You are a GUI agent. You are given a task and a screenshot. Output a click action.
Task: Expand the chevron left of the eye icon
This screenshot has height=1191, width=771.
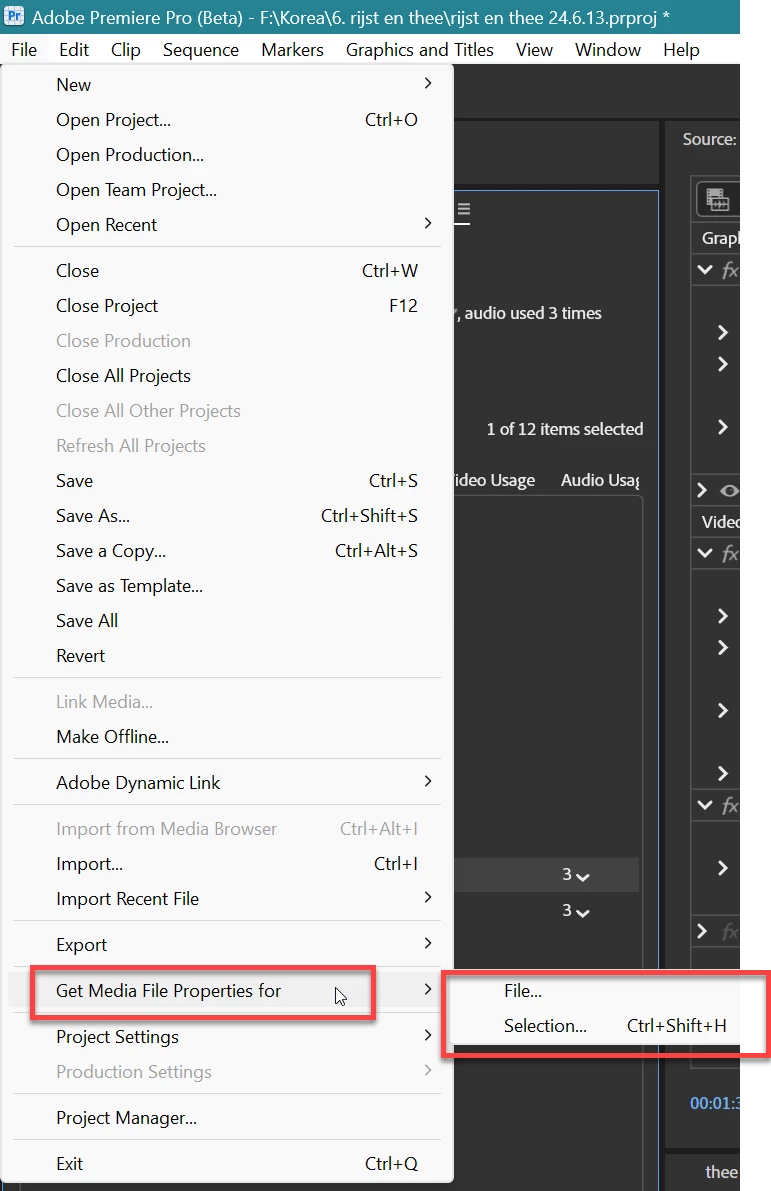point(702,491)
